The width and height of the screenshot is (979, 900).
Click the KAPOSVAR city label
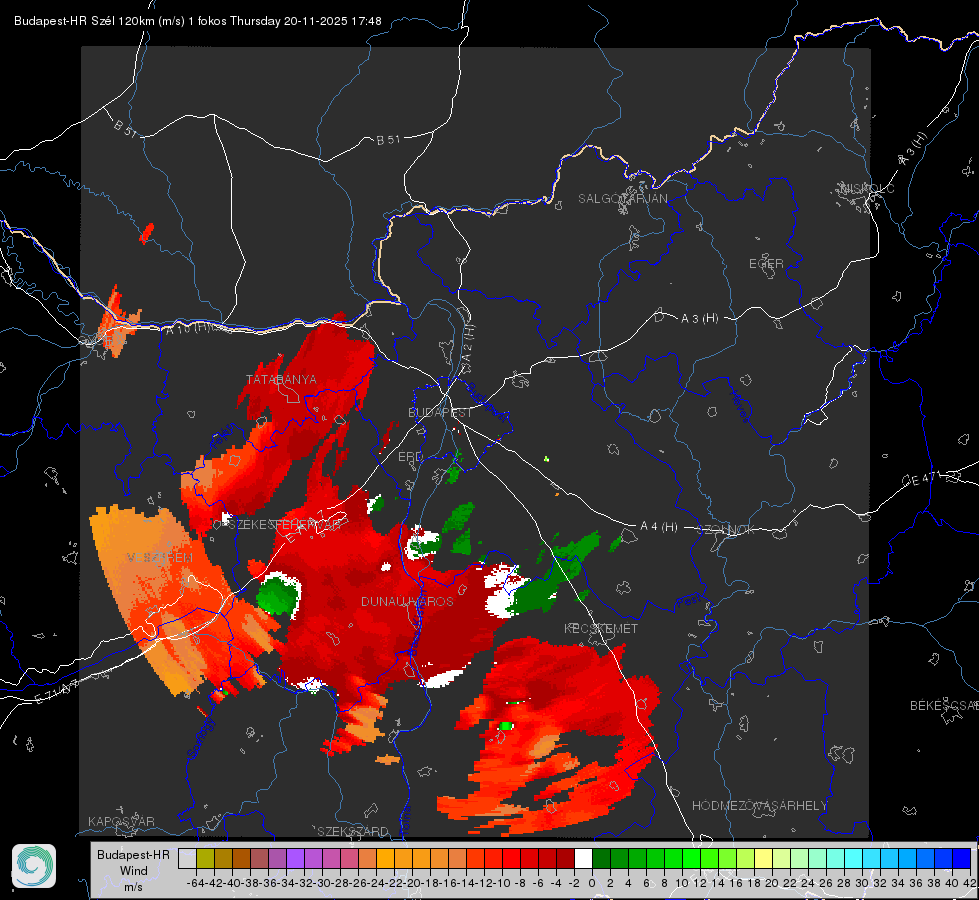coord(121,821)
